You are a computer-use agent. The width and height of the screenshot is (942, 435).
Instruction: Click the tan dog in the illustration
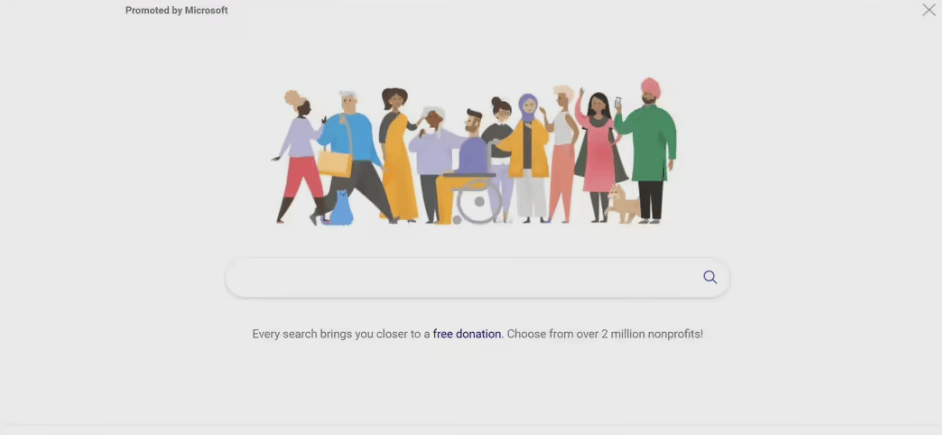[x=622, y=205]
